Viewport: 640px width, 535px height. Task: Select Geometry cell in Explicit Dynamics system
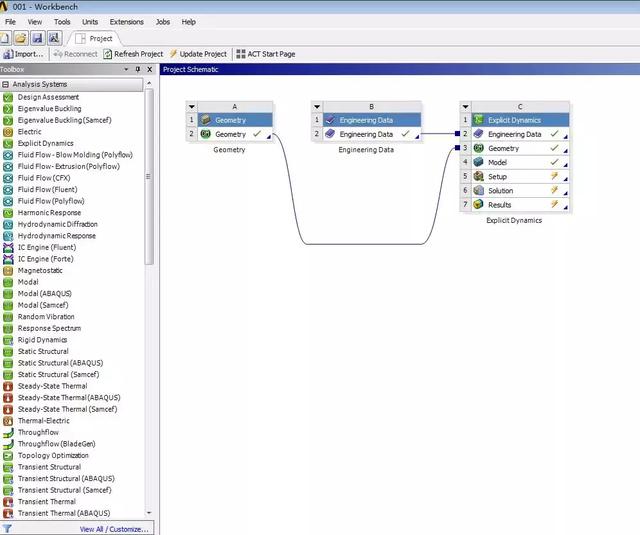pos(520,149)
